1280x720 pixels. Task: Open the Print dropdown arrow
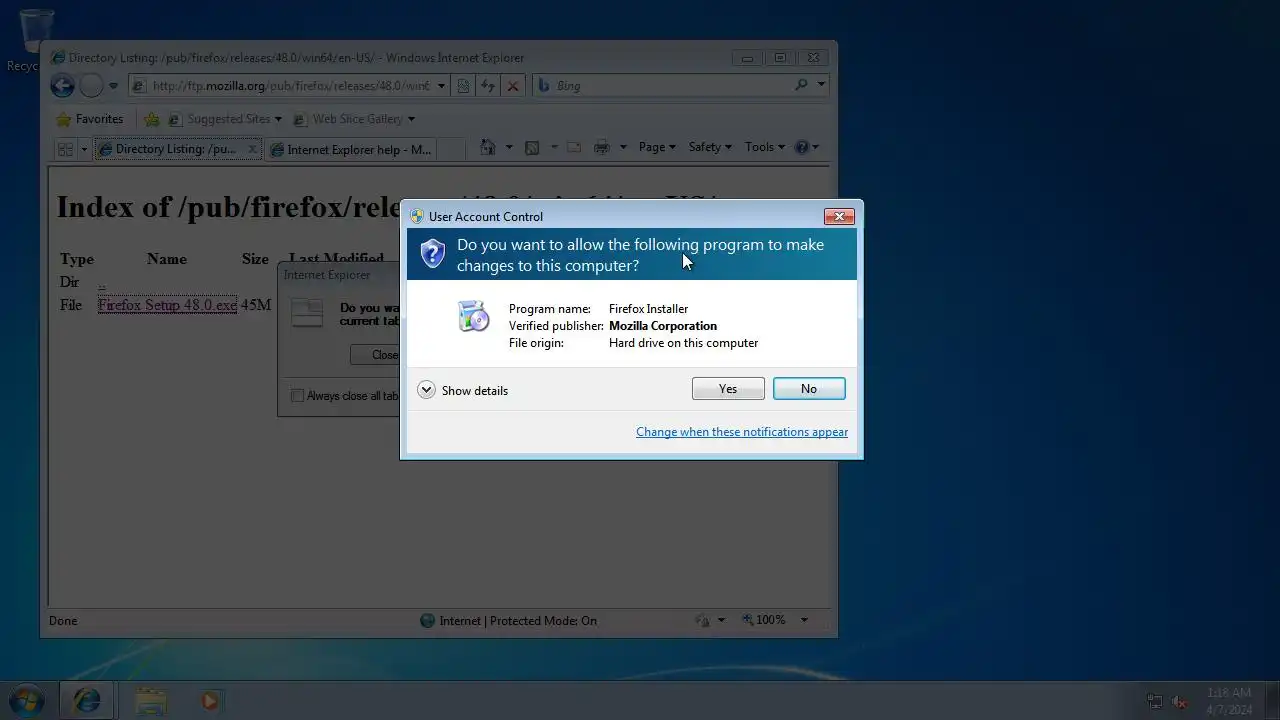[622, 147]
